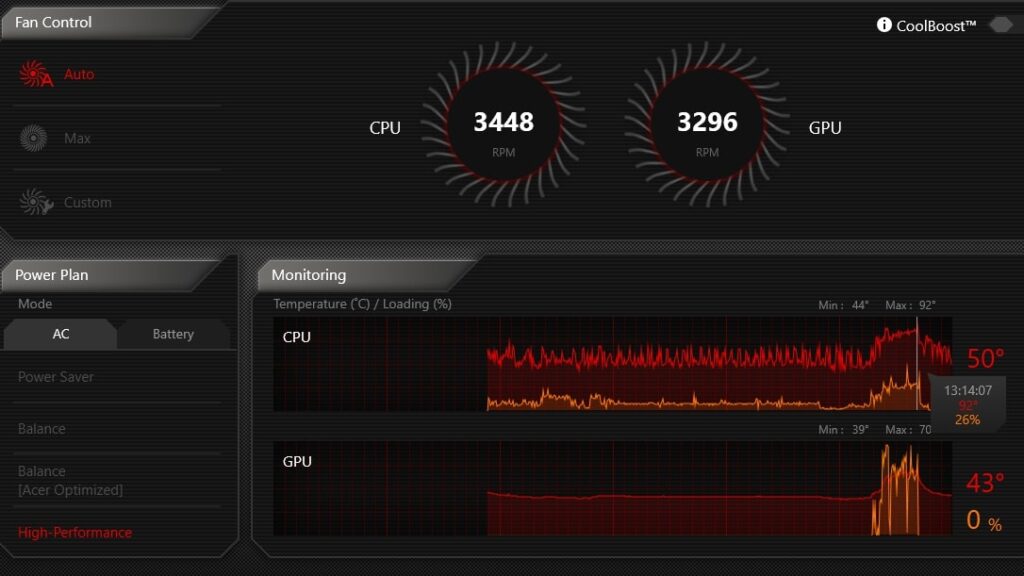Select Balance [Acer Optimized] power plan
This screenshot has width=1024, height=576.
70,480
